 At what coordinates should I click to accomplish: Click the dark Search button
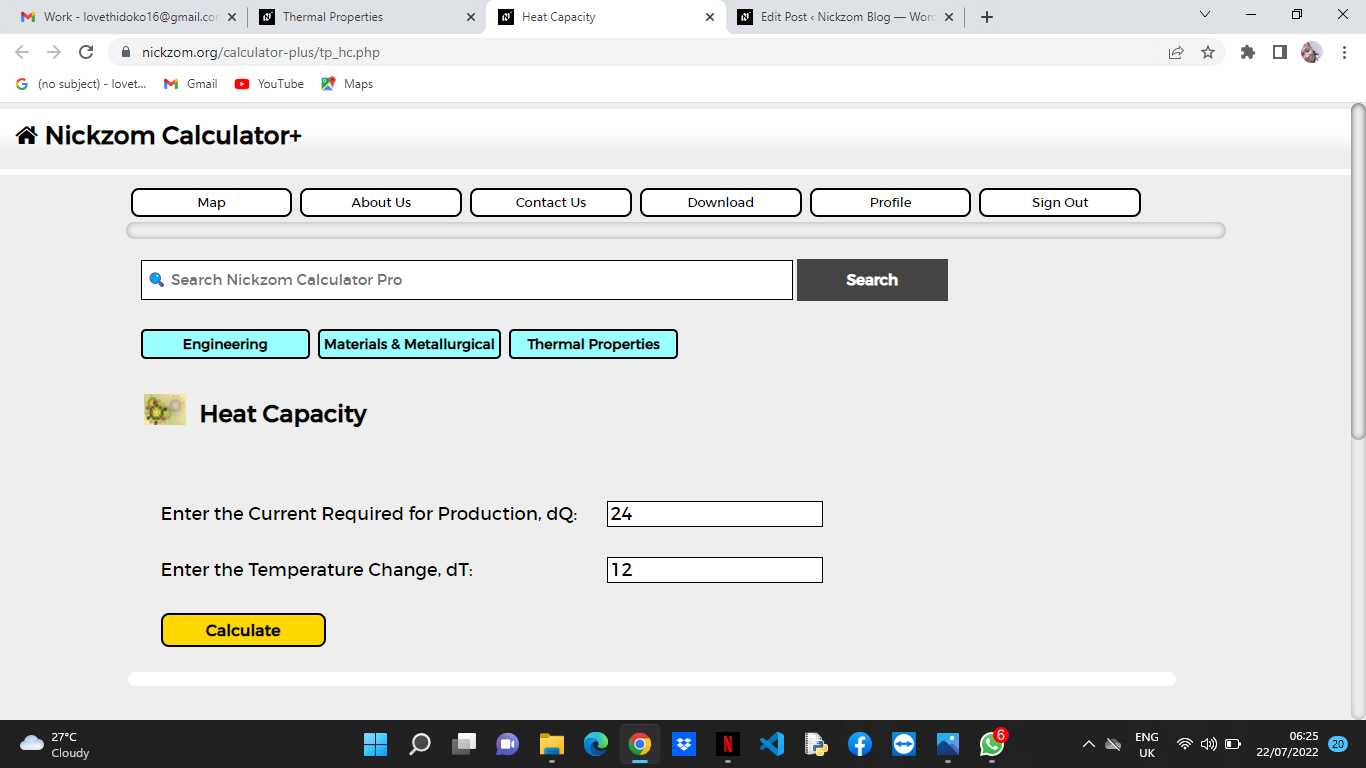[872, 280]
